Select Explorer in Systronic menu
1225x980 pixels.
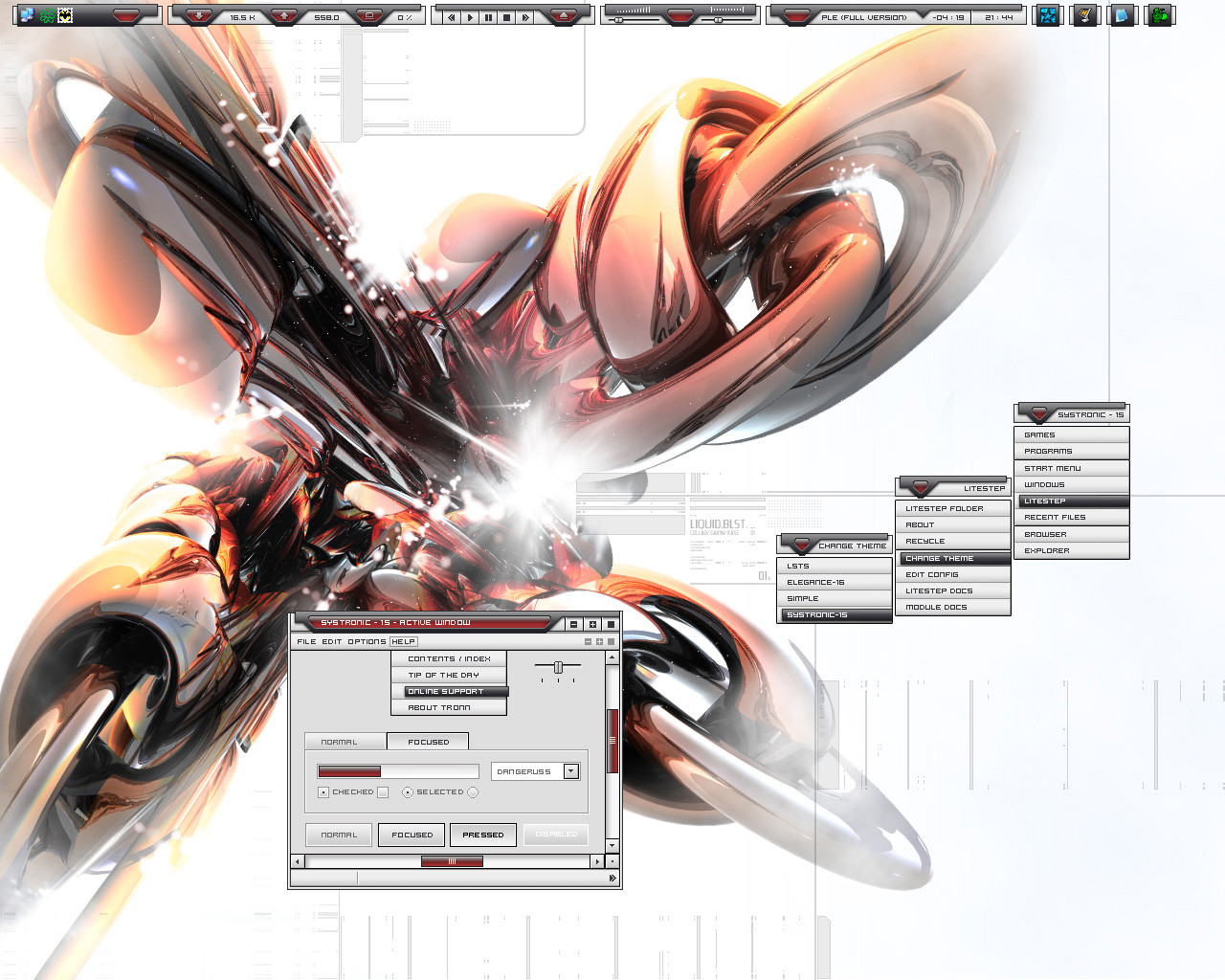(x=1072, y=550)
